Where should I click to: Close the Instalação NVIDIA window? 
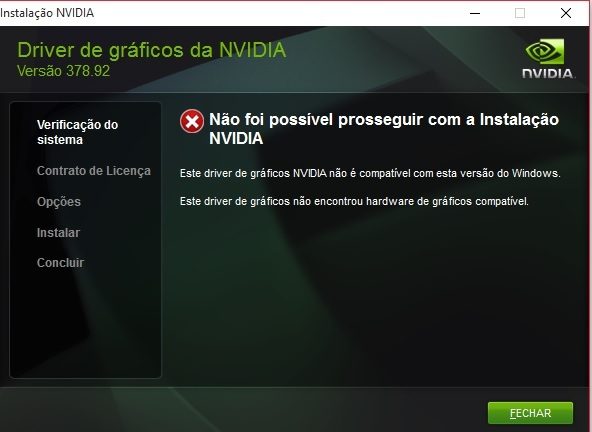[566, 13]
